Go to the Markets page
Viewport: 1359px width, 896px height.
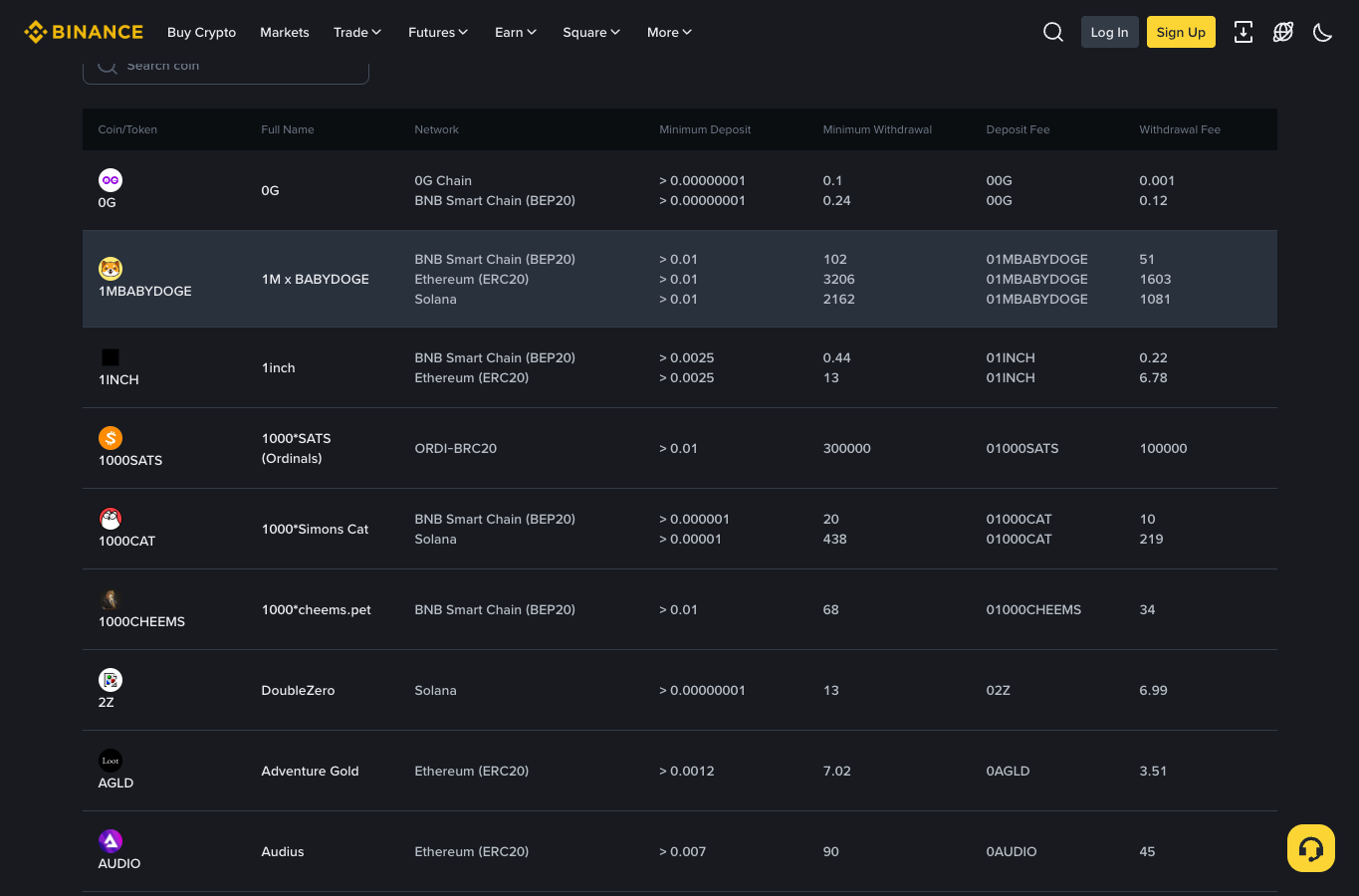click(x=285, y=32)
